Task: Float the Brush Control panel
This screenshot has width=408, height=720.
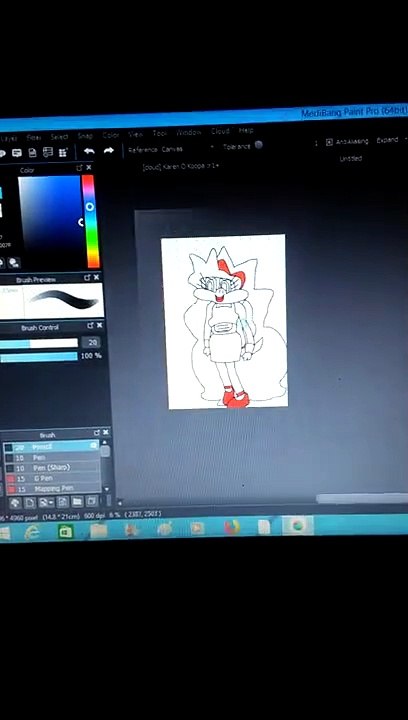Action: point(90,326)
